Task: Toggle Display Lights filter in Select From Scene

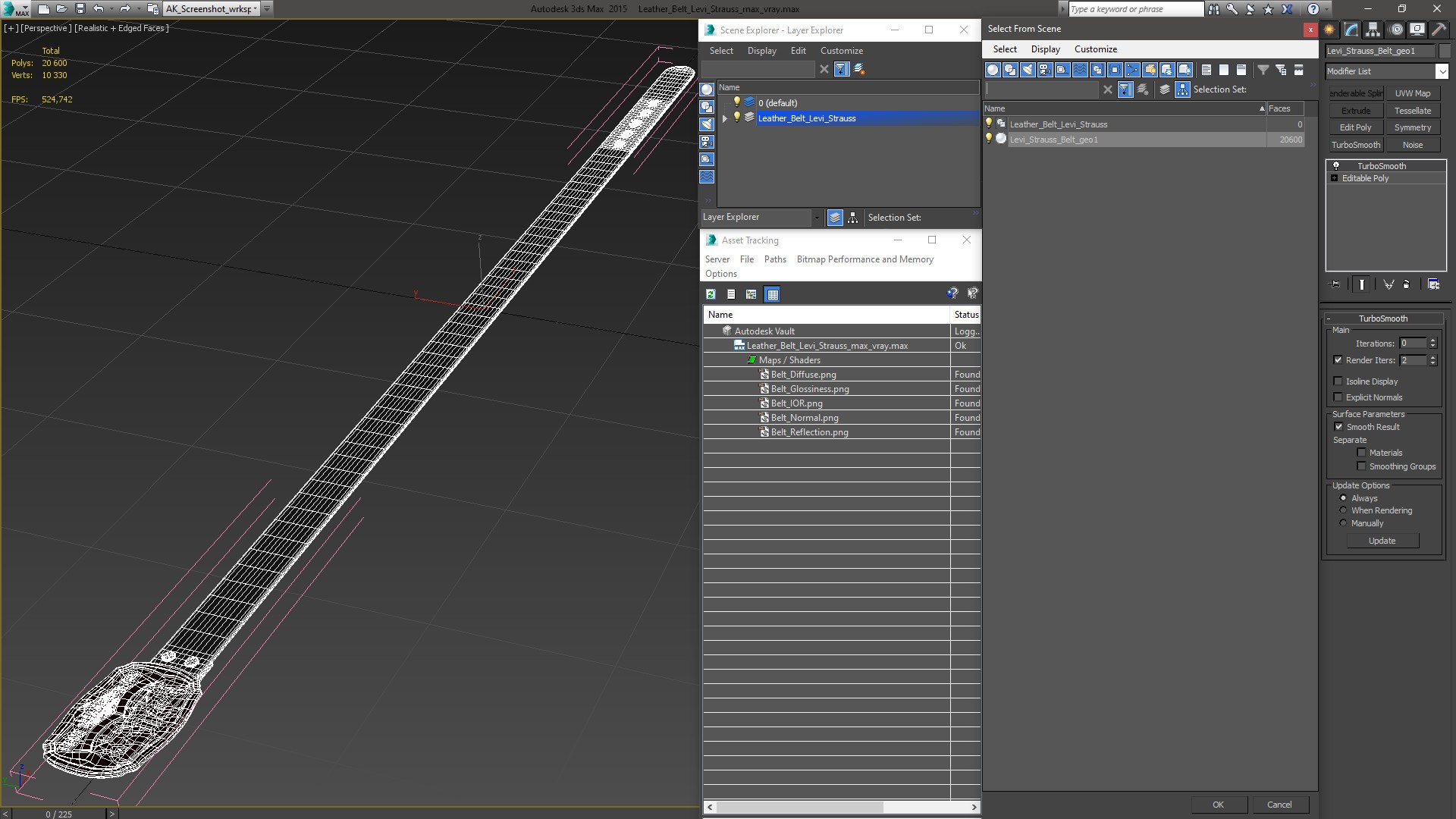Action: (x=1028, y=70)
